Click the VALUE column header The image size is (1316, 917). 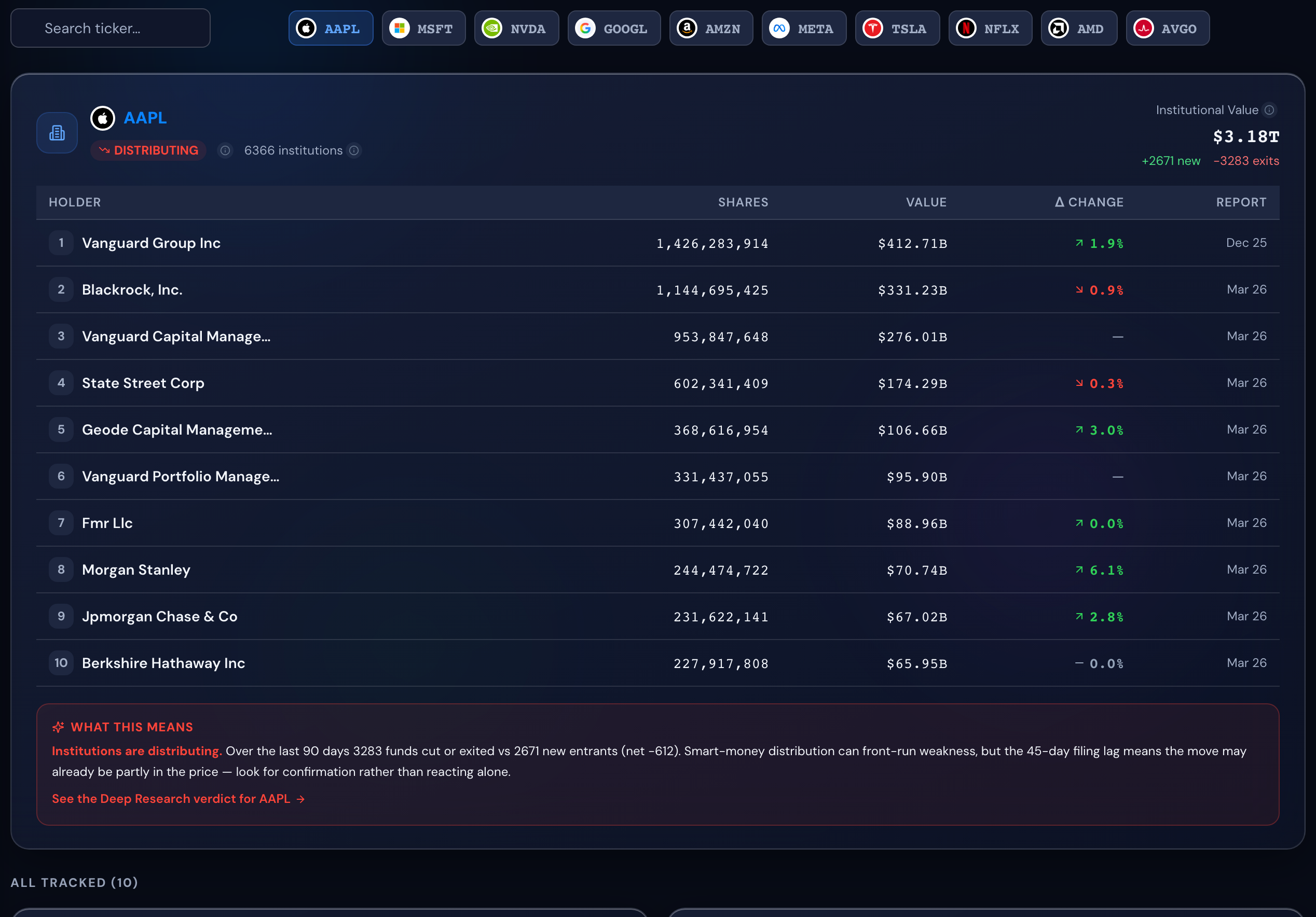[x=926, y=202]
